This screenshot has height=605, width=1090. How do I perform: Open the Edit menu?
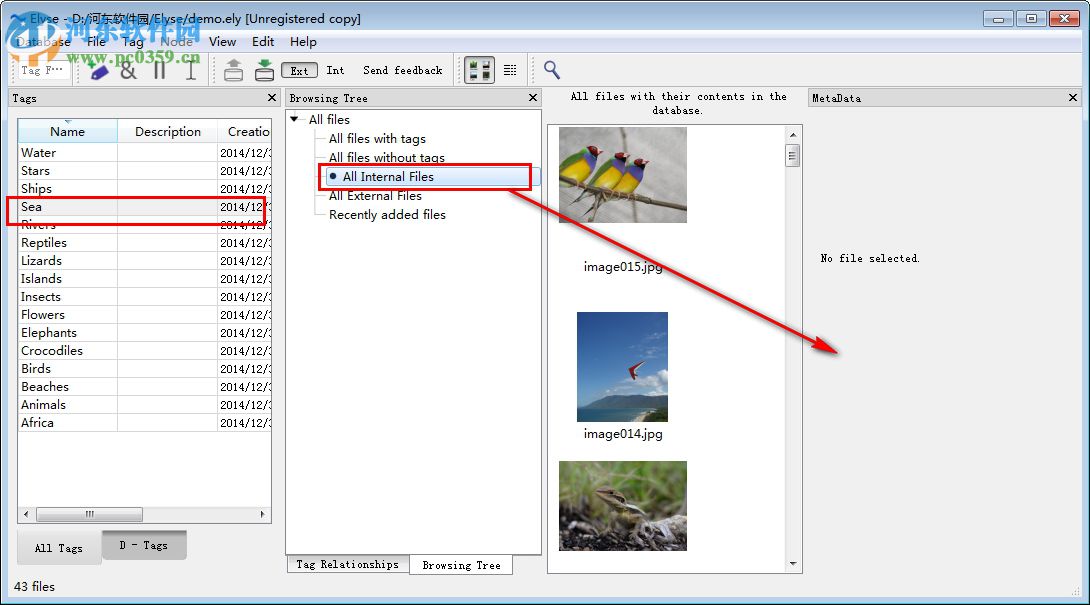coord(263,42)
